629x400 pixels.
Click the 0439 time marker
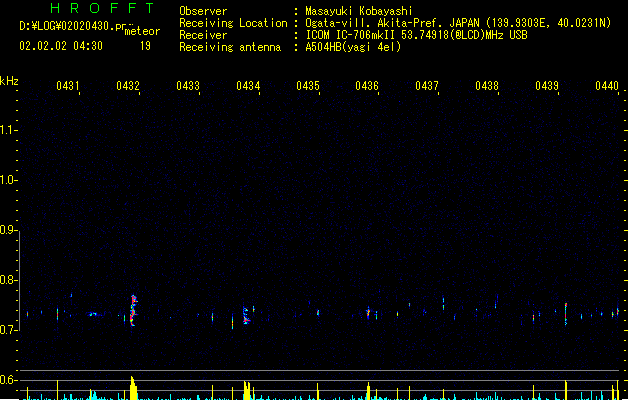547,86
